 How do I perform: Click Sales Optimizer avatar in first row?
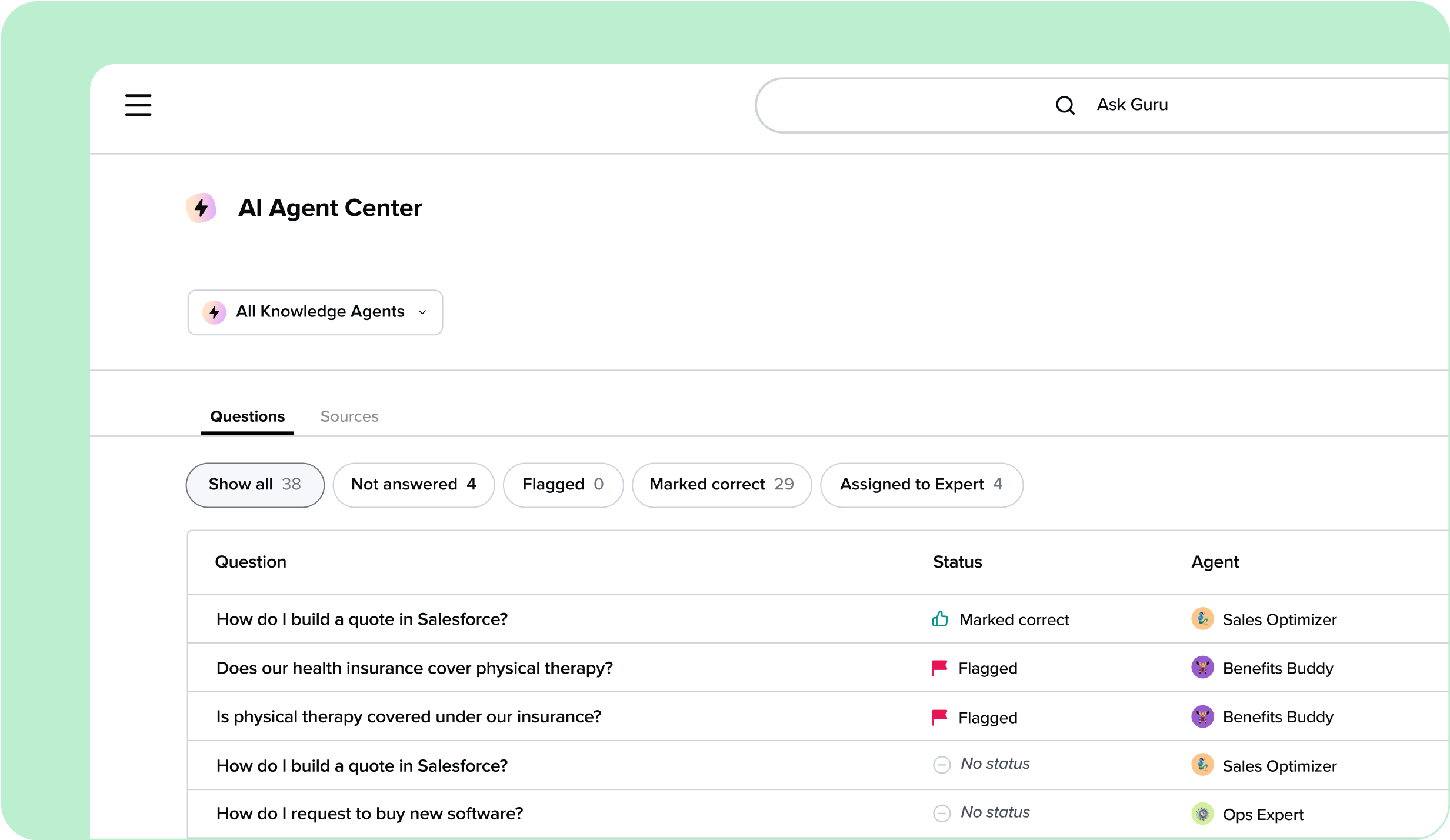pyautogui.click(x=1202, y=619)
